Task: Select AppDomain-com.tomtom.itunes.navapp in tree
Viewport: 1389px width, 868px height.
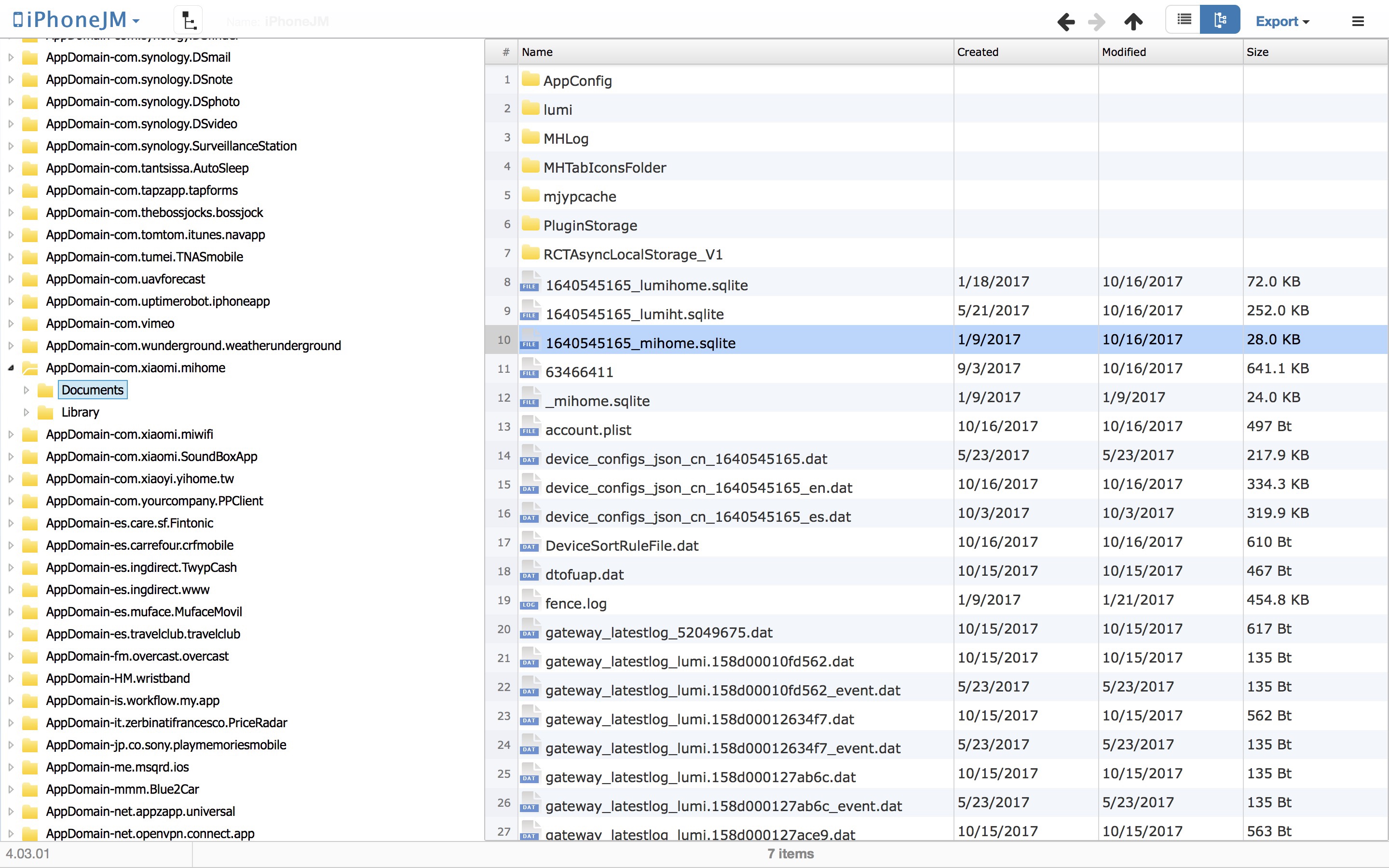Action: 156,235
